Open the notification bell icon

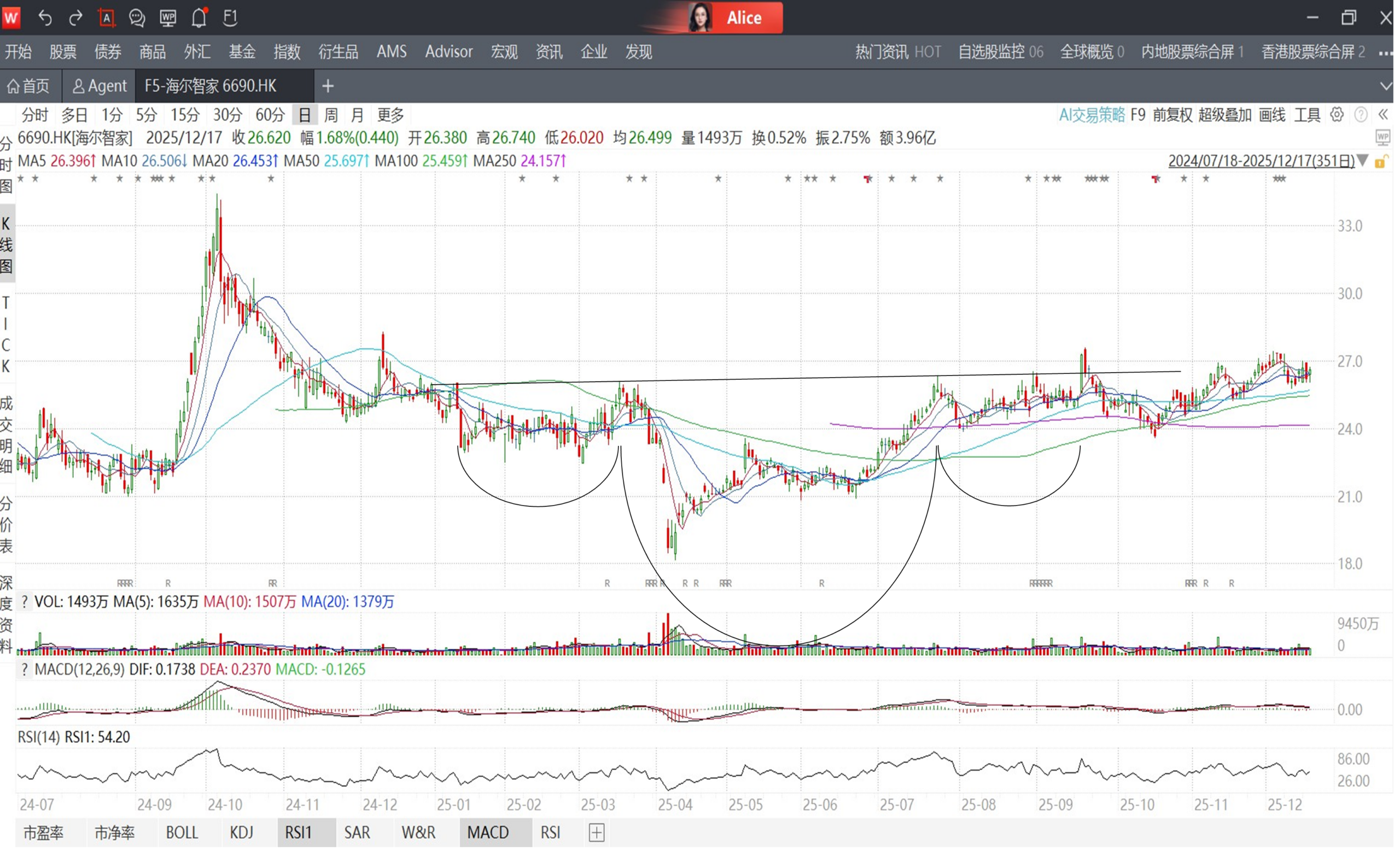coord(199,18)
